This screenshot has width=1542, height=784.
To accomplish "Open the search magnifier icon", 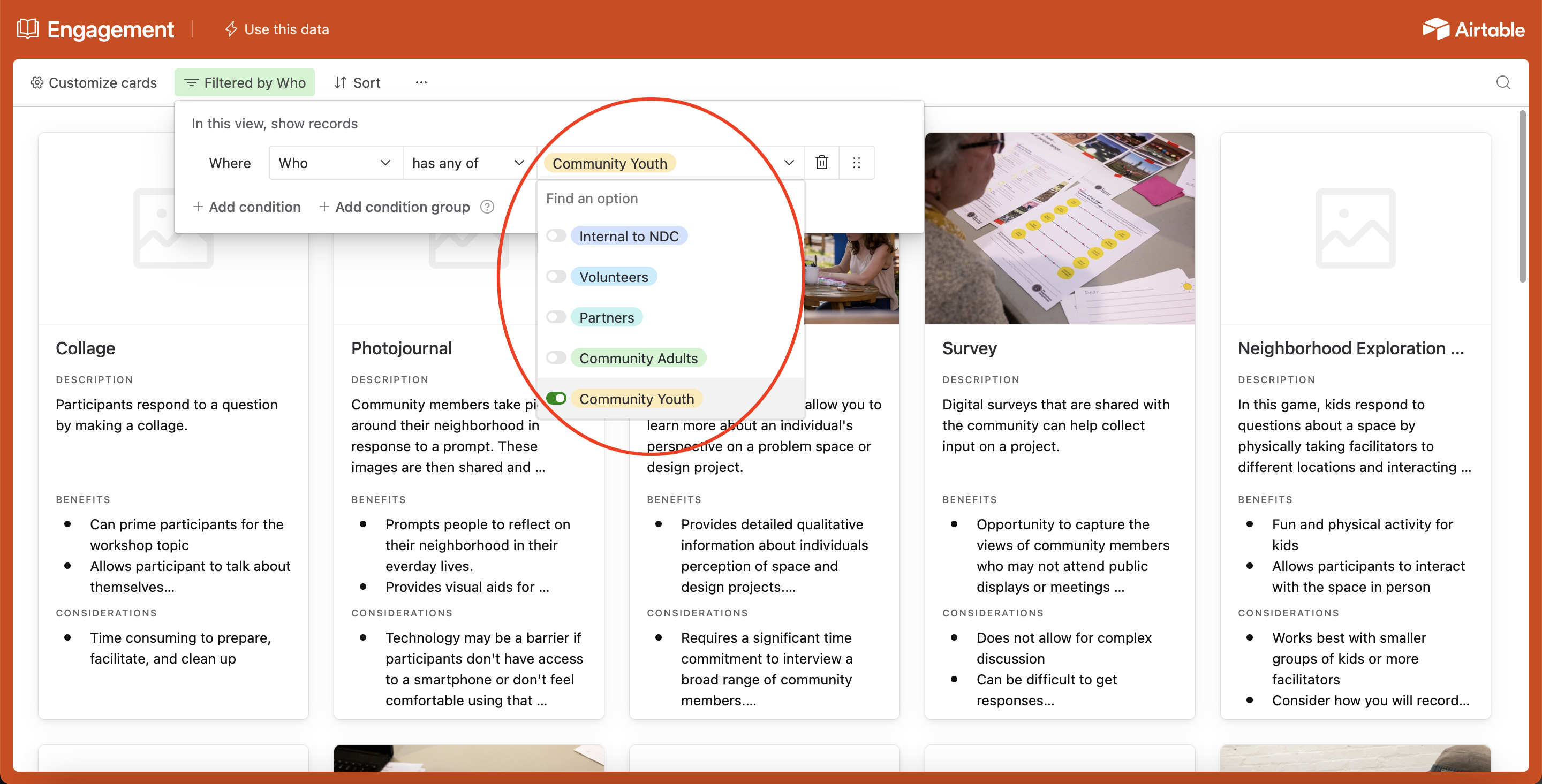I will [1503, 82].
